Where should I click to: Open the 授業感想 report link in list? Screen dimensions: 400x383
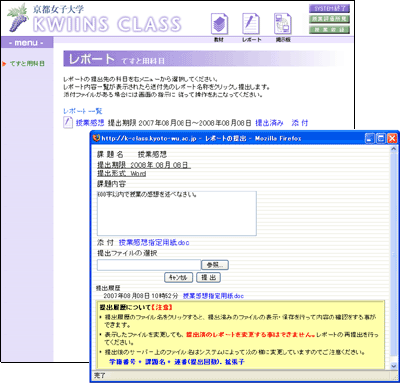[90, 123]
